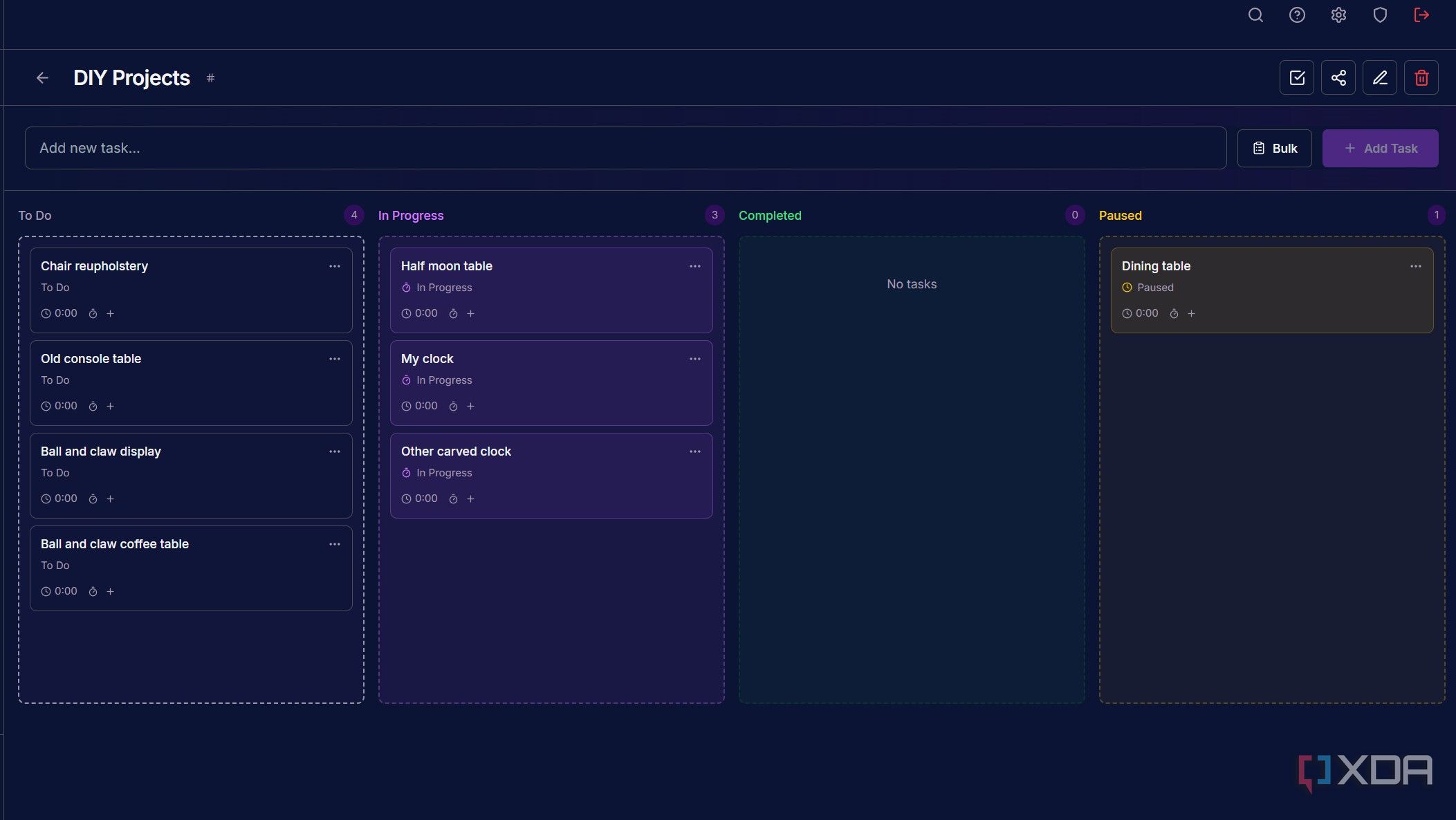The width and height of the screenshot is (1456, 820).
Task: Start timer on Ball and claw display
Action: (x=93, y=499)
